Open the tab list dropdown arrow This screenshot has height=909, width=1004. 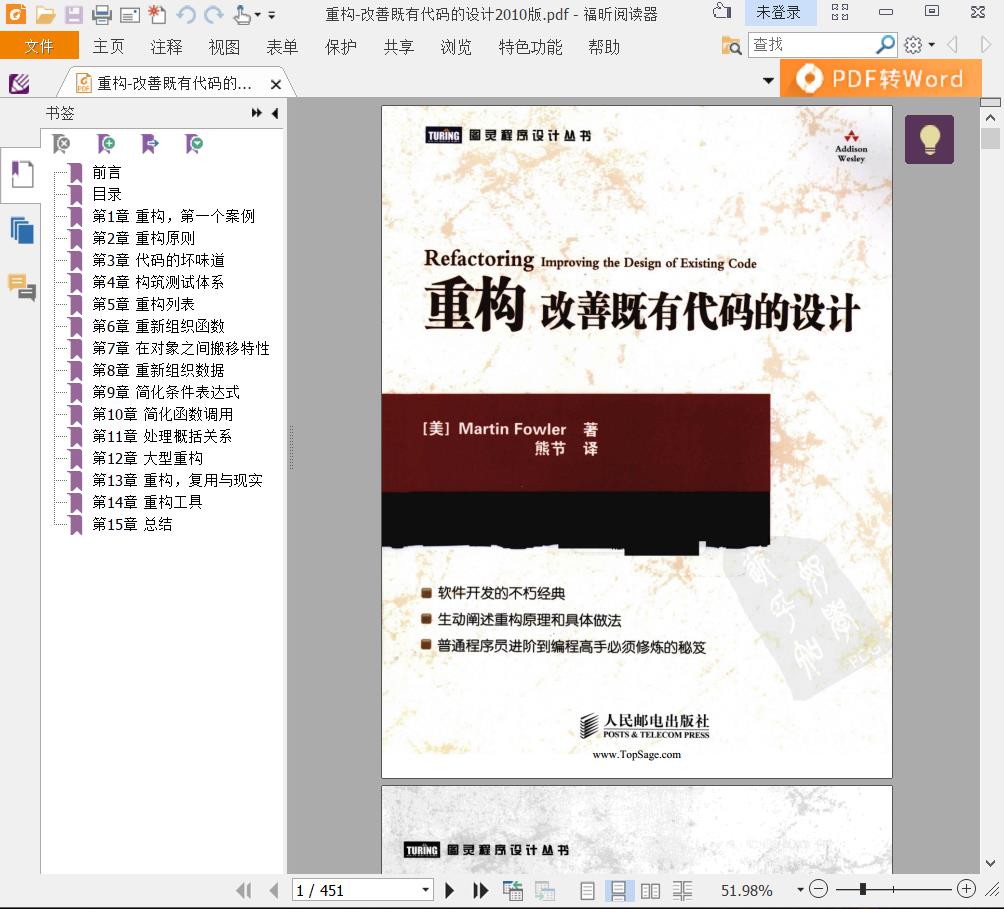click(768, 81)
